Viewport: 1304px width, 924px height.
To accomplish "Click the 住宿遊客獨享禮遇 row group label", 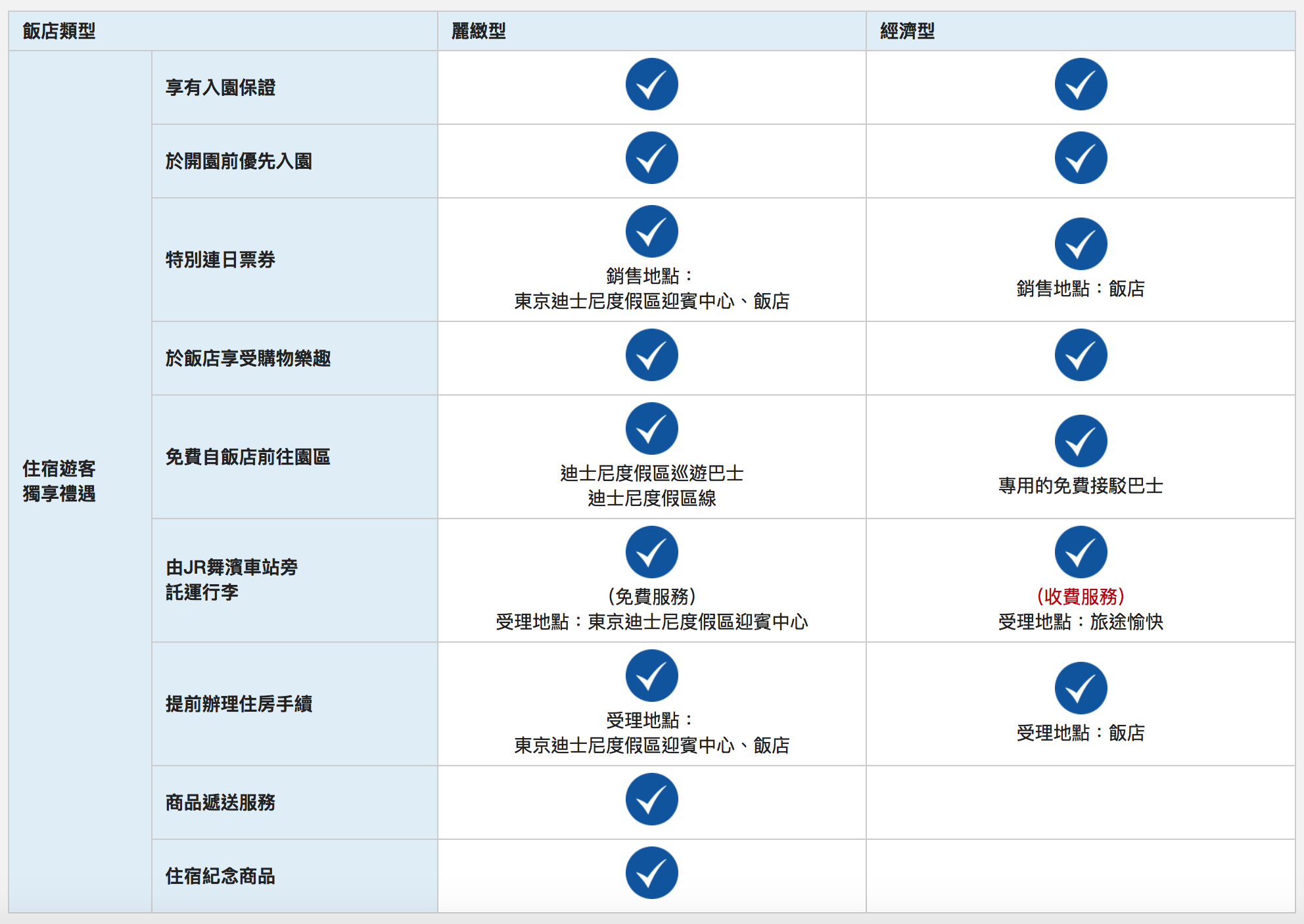I will (x=59, y=481).
